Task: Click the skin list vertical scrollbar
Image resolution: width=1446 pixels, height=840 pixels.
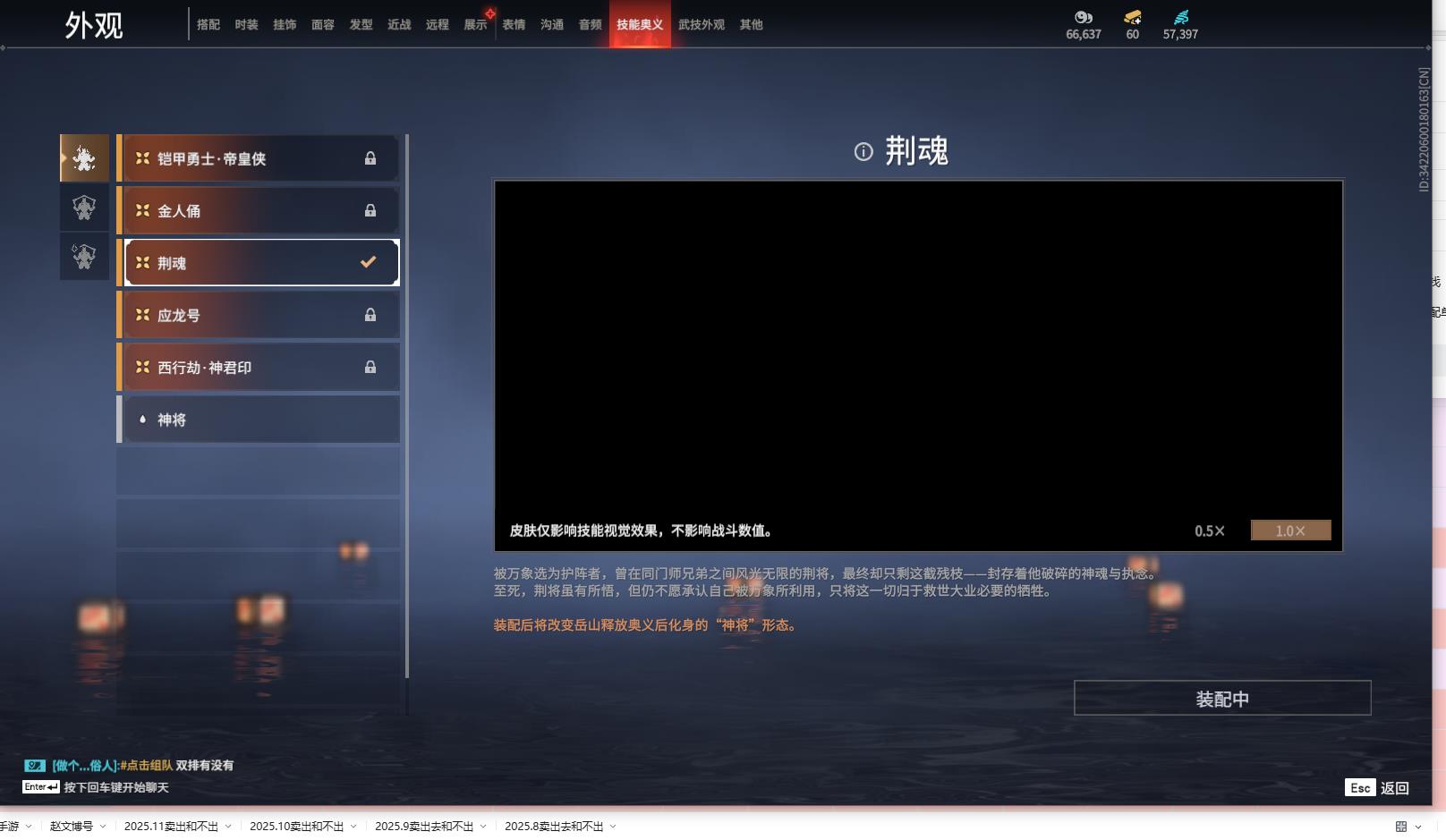Action: click(x=407, y=406)
